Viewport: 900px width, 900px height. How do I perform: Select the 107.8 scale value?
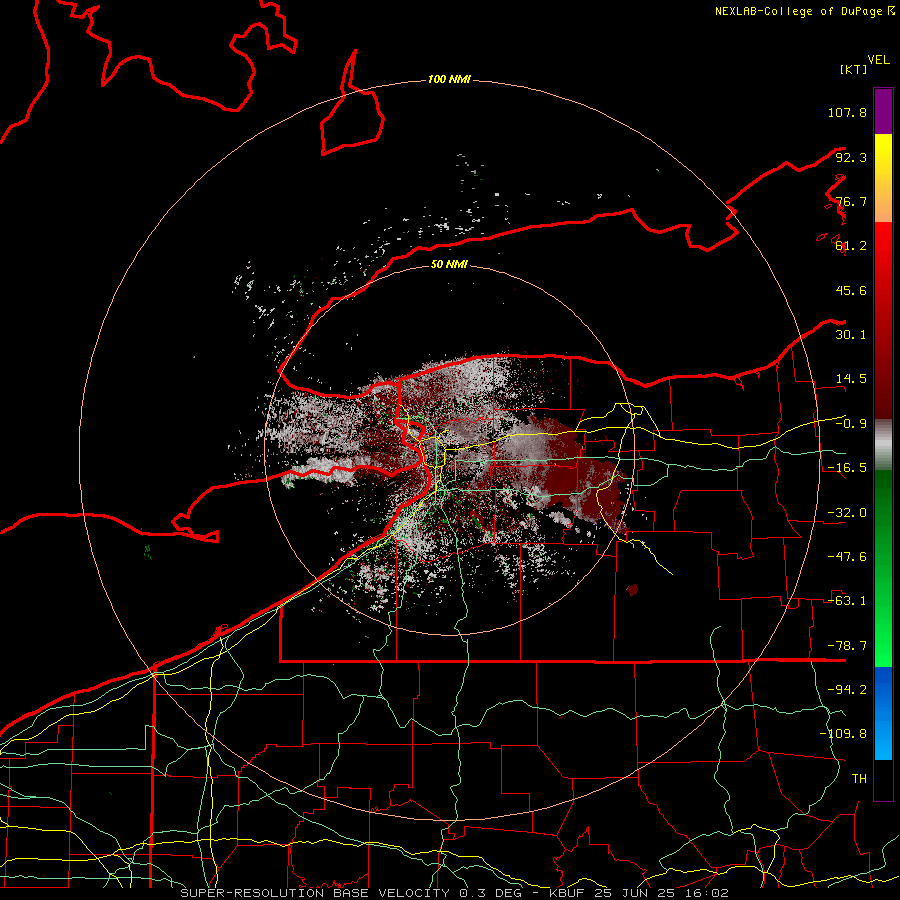point(847,112)
